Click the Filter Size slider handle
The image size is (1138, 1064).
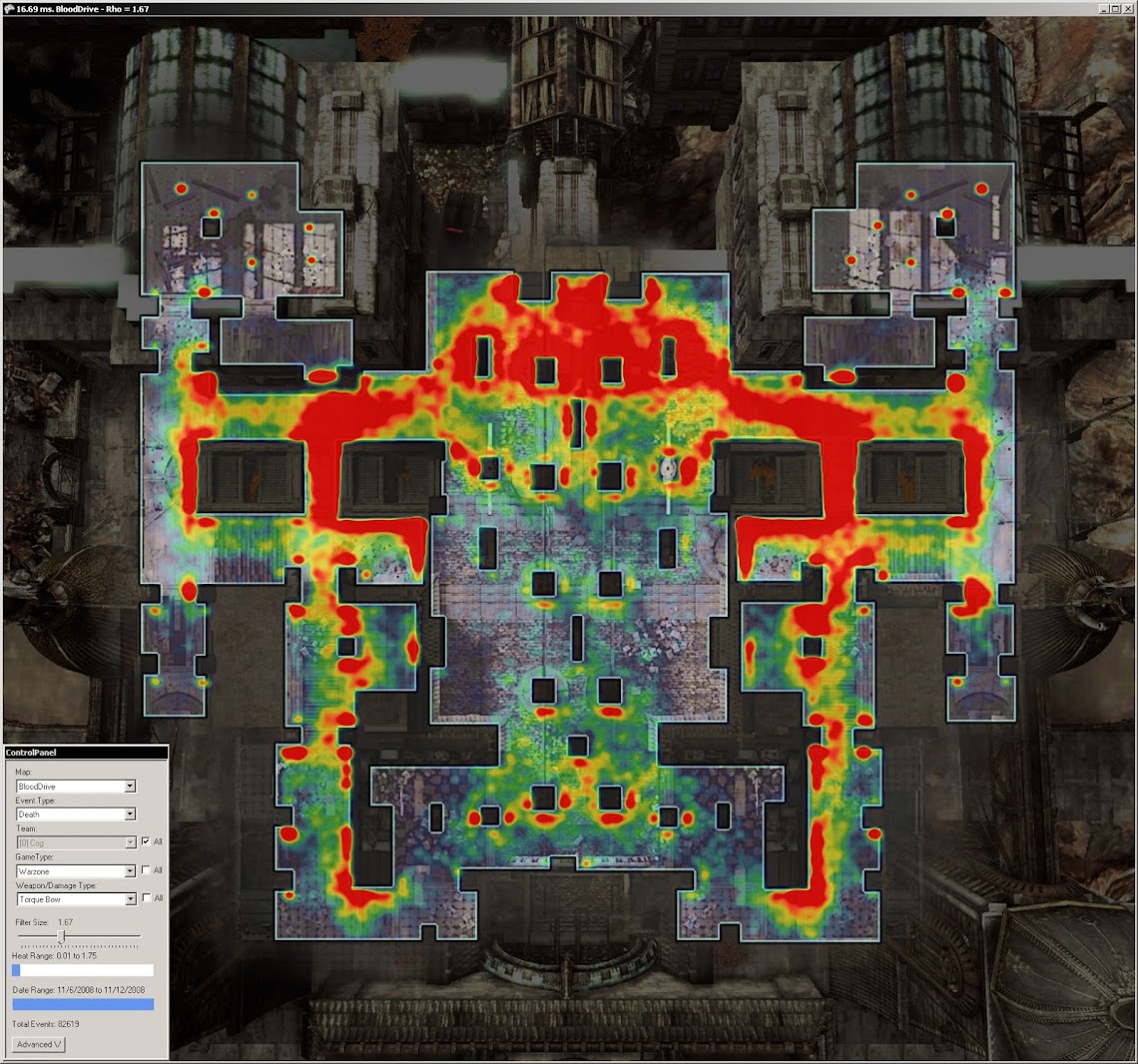tap(62, 937)
